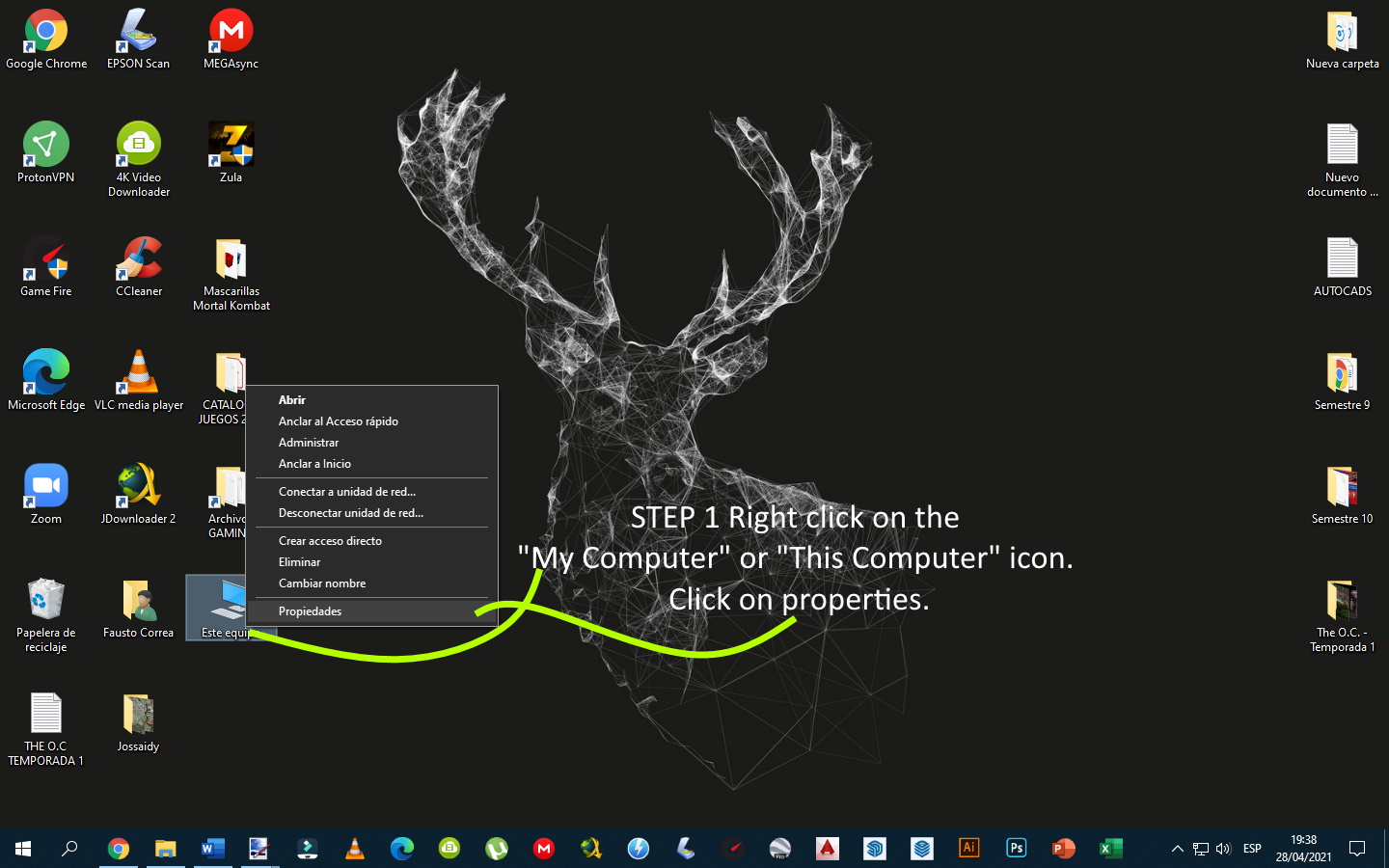This screenshot has height=868, width=1389.
Task: Open Google Earth Pro from the taskbar
Action: 780,849
